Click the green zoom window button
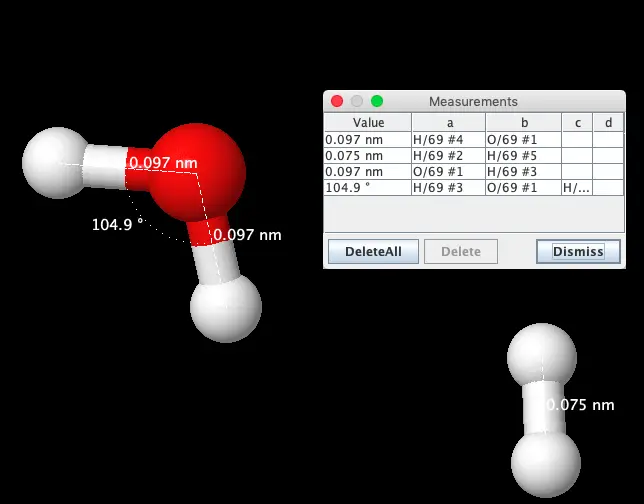Screen dimensions: 644x504 [377, 101]
